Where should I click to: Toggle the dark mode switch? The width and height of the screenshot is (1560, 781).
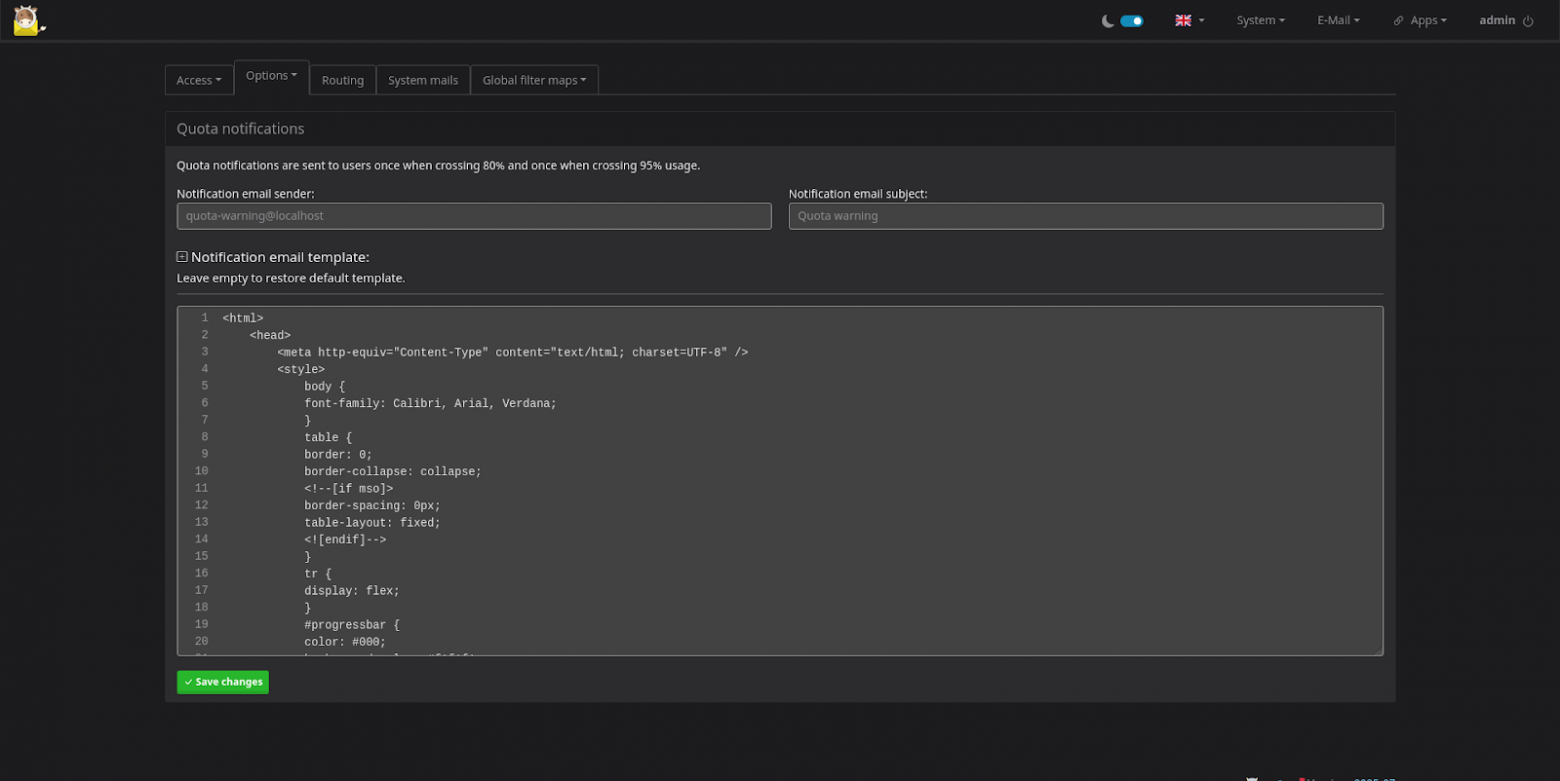click(1132, 21)
